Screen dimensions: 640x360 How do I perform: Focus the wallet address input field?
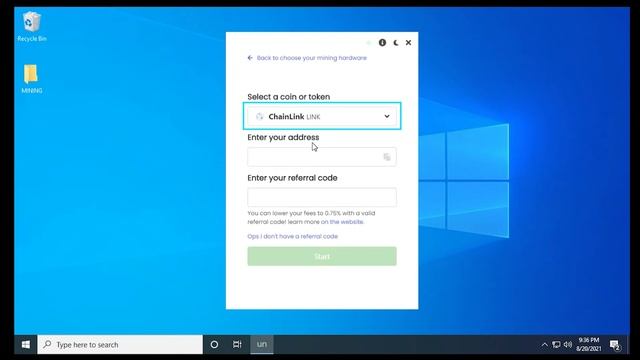322,157
